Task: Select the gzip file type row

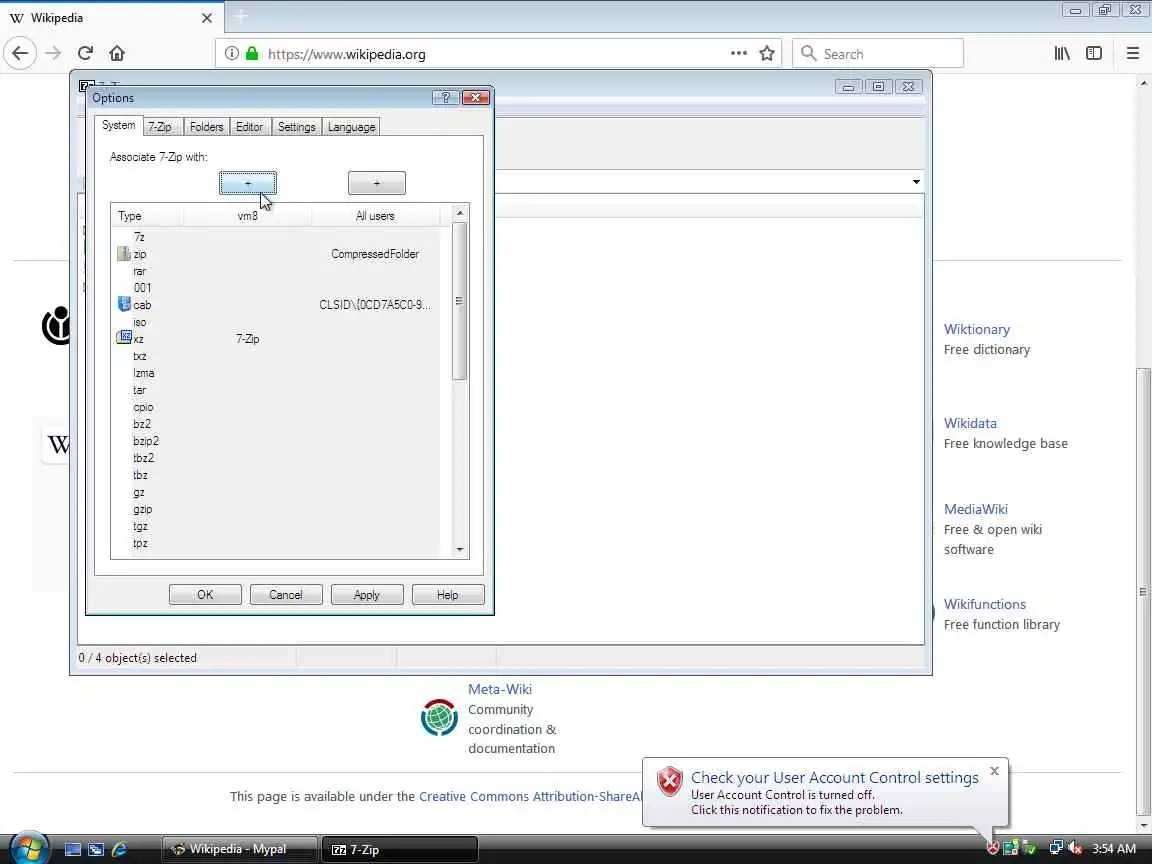Action: [x=278, y=509]
